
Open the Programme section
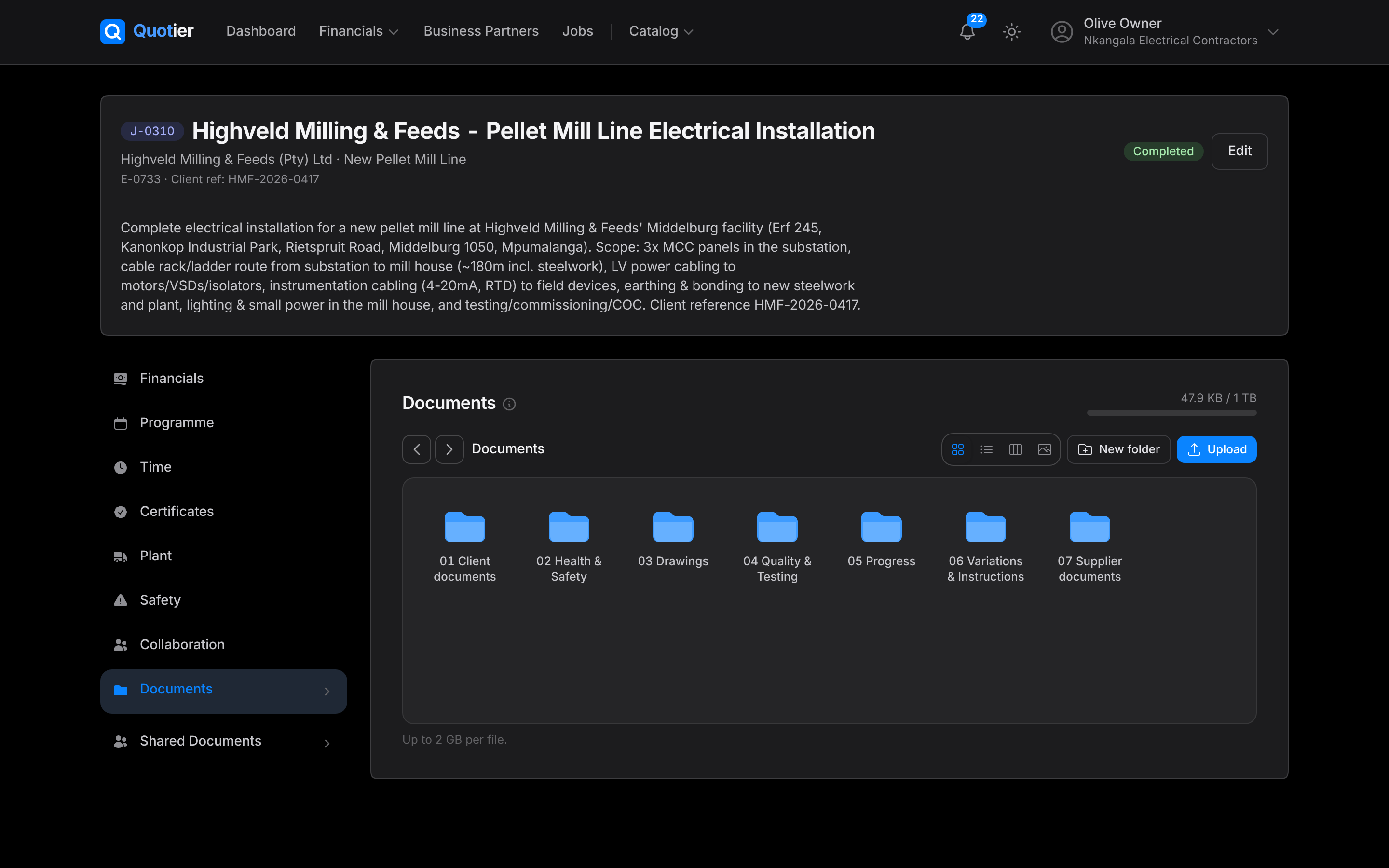click(x=224, y=422)
